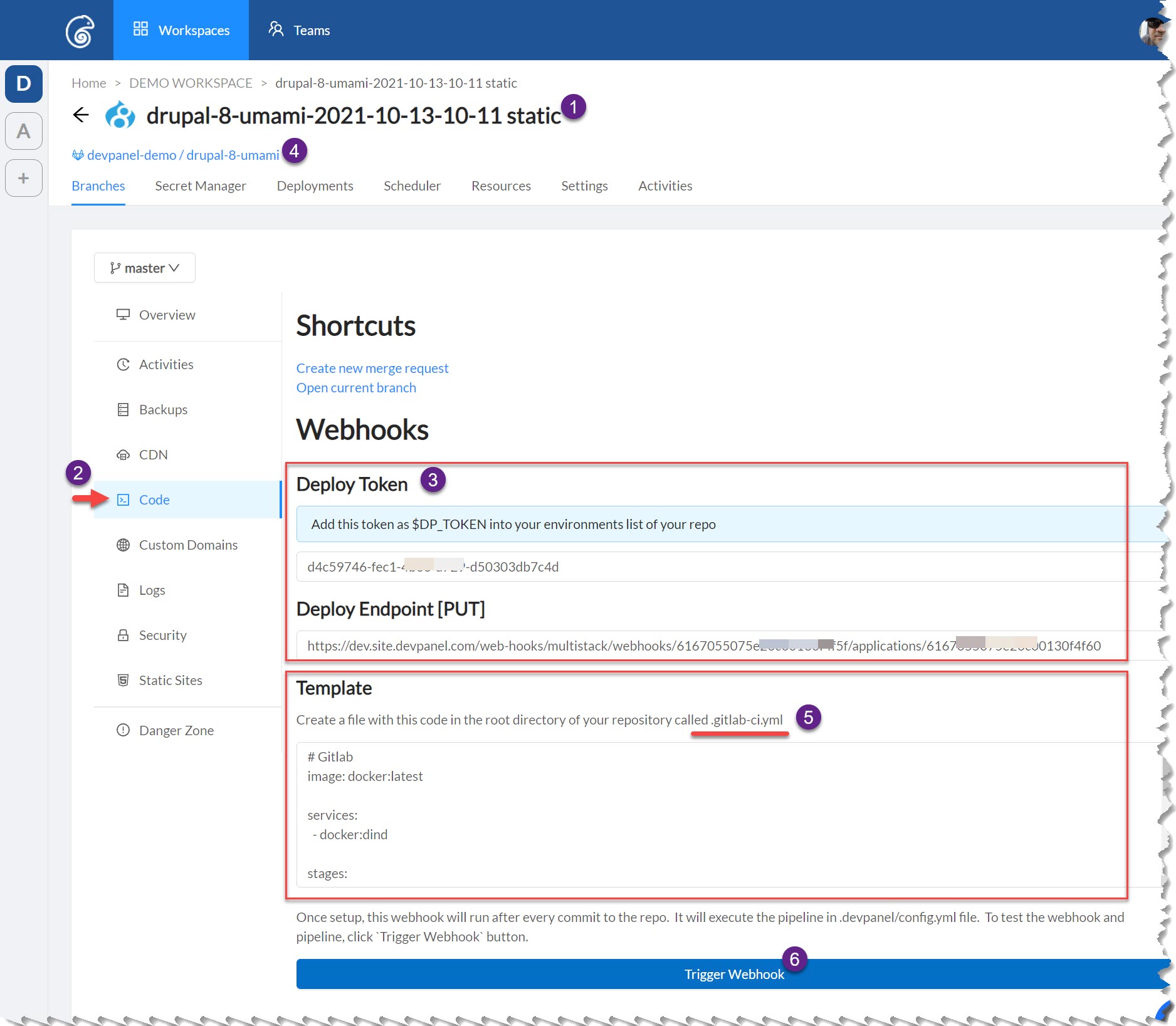
Task: Click the plus button to add a workspace
Action: pyautogui.click(x=23, y=178)
